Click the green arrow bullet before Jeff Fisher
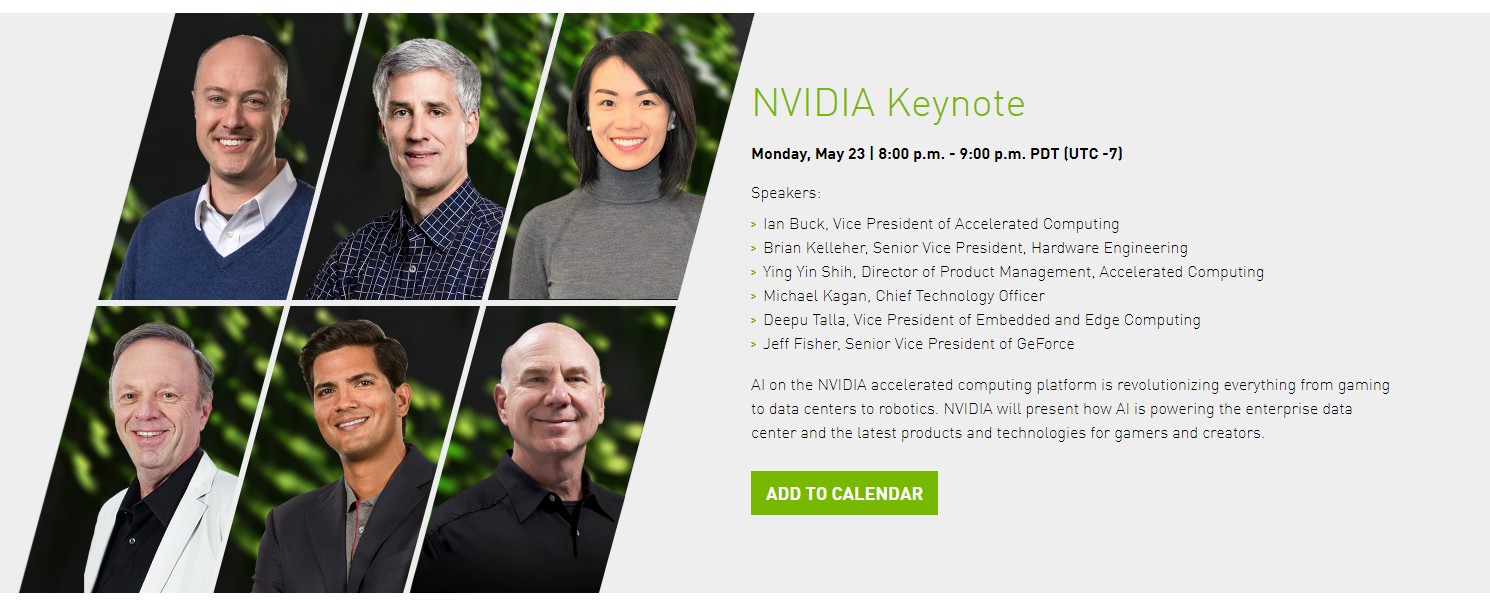This screenshot has width=1490, height=606. pos(754,345)
